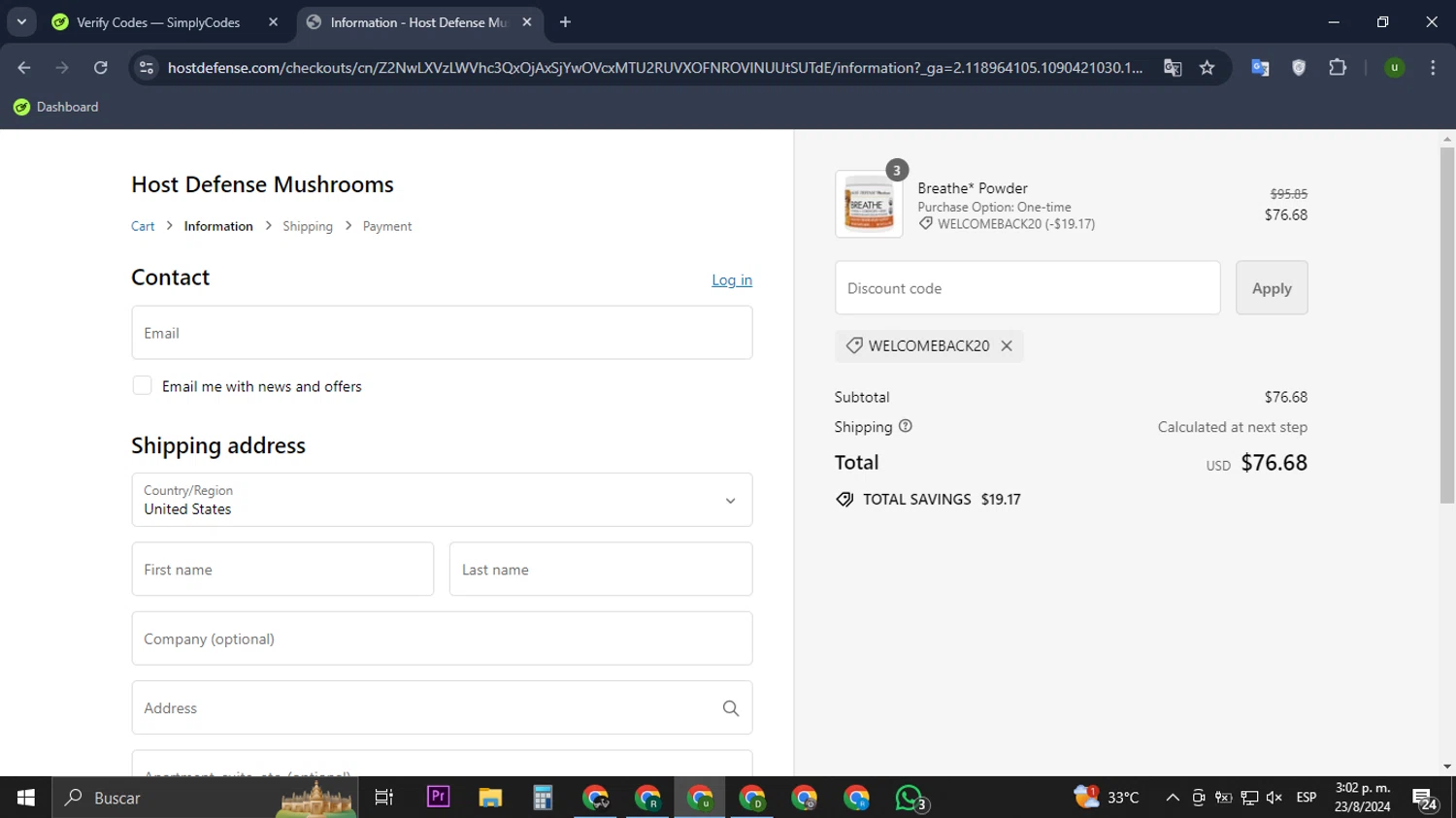Show hidden system tray icons
1456x818 pixels.
[x=1173, y=798]
